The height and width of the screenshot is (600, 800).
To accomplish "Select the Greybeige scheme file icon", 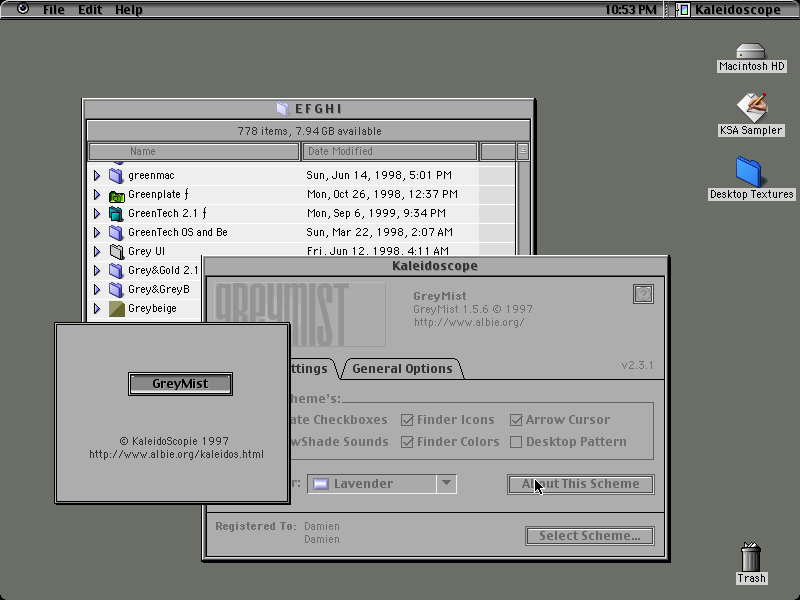I will click(116, 309).
